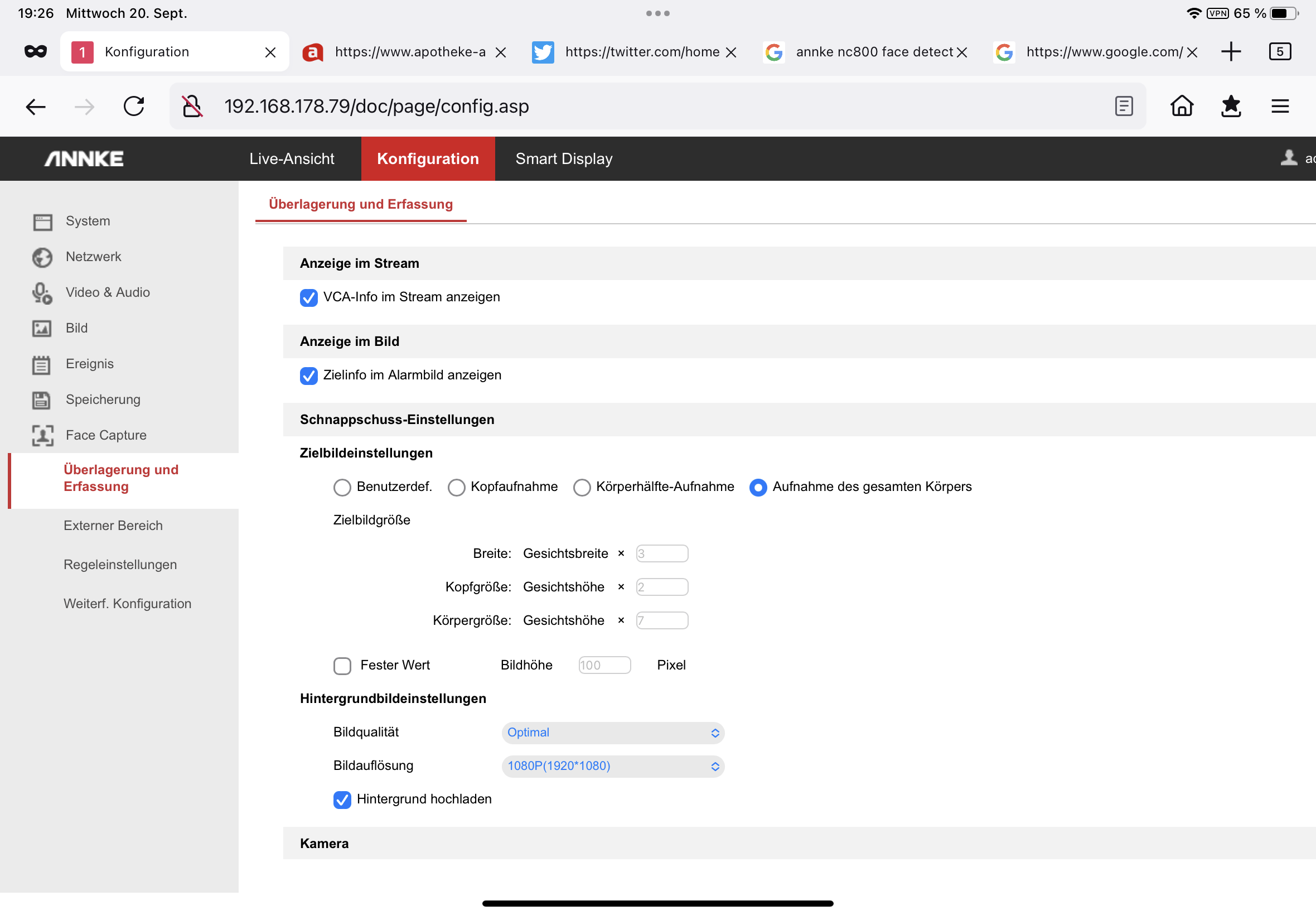This screenshot has width=1316, height=915.
Task: Click the browser address bar URL
Action: (x=376, y=106)
